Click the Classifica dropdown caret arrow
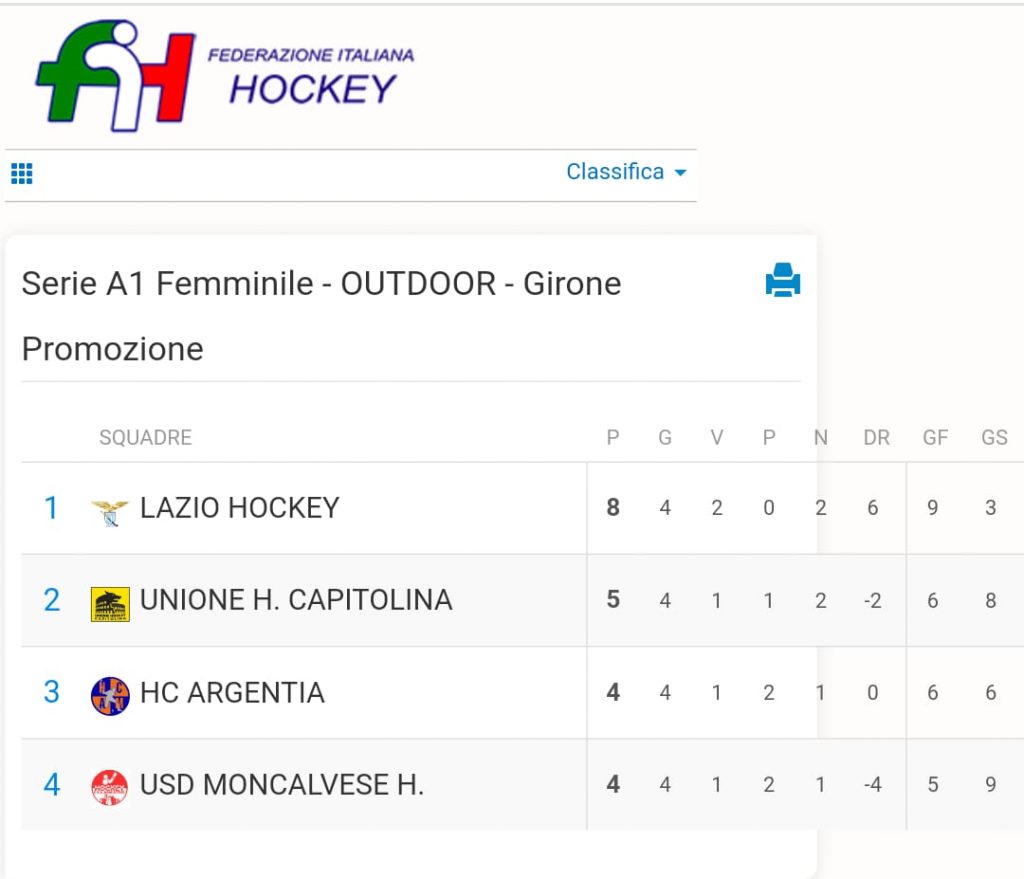Viewport: 1024px width, 879px height. 680,173
